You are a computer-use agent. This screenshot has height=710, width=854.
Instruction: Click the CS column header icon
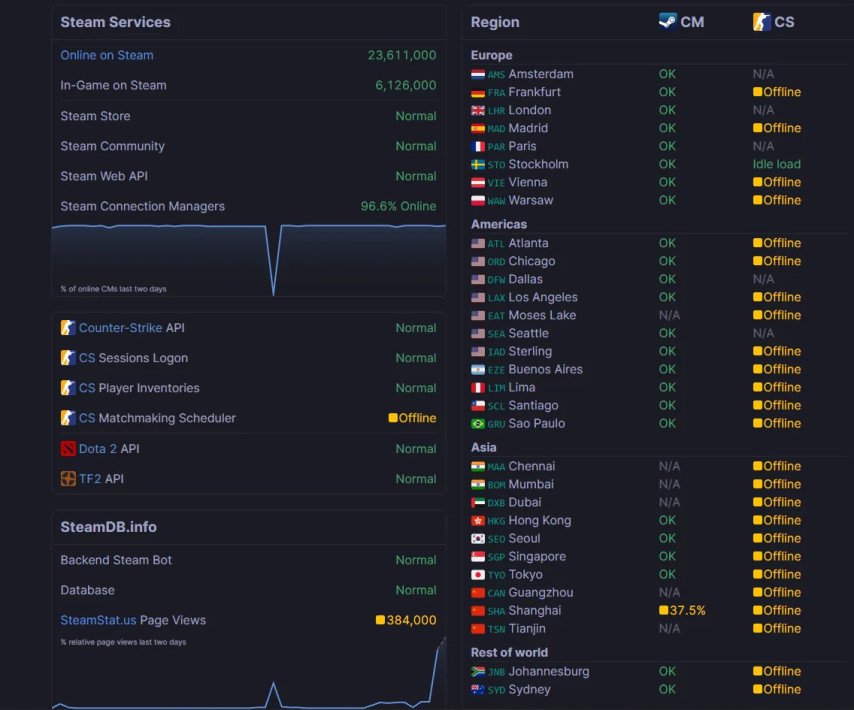point(761,22)
